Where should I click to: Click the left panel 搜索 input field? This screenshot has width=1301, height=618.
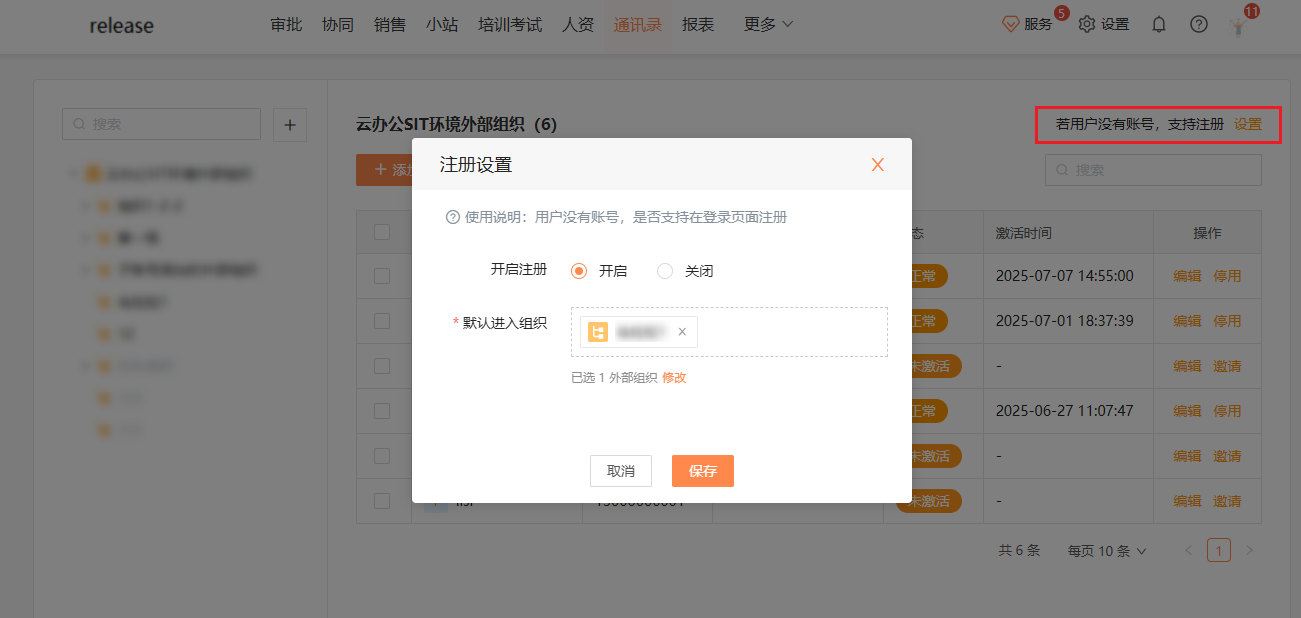click(165, 125)
